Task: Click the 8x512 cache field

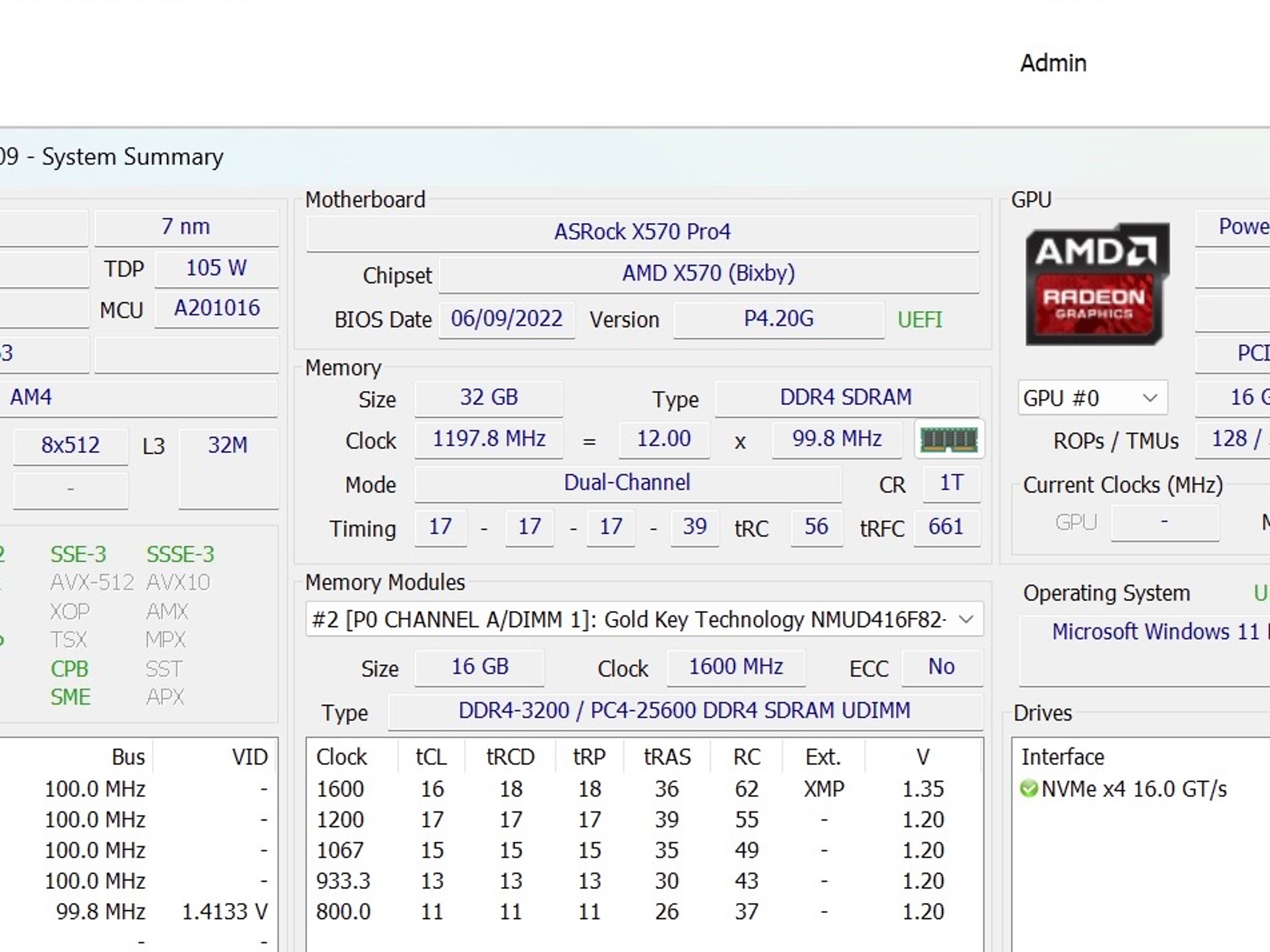Action: click(71, 446)
